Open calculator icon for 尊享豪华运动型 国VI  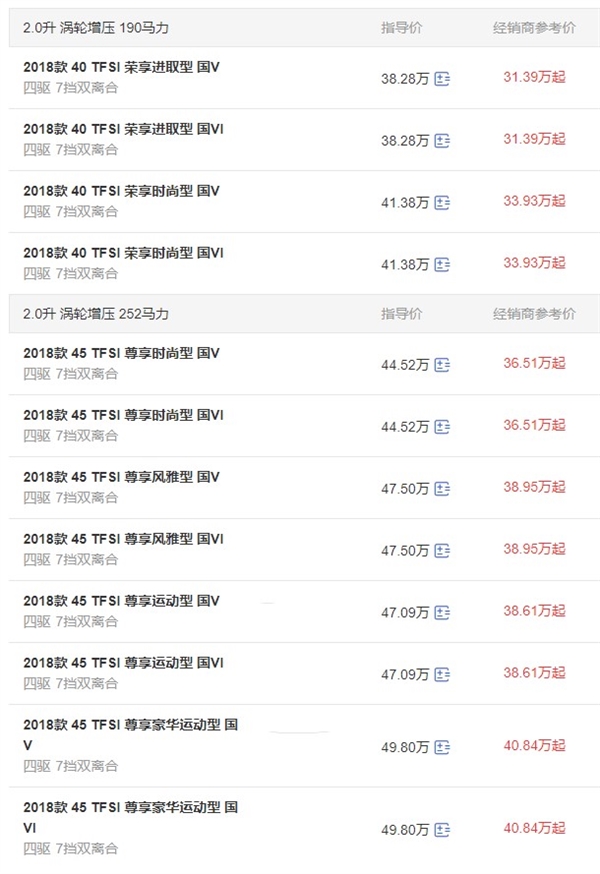(442, 830)
